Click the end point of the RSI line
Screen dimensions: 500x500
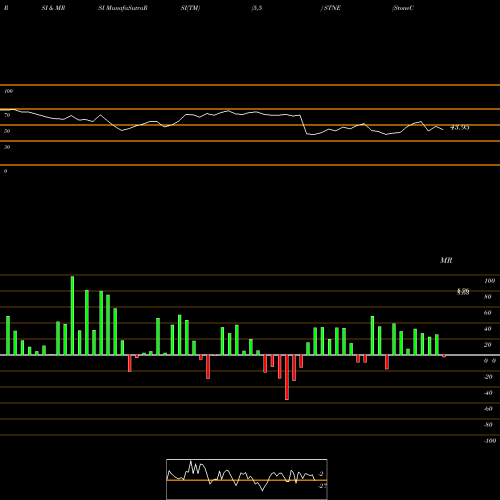coord(443,129)
